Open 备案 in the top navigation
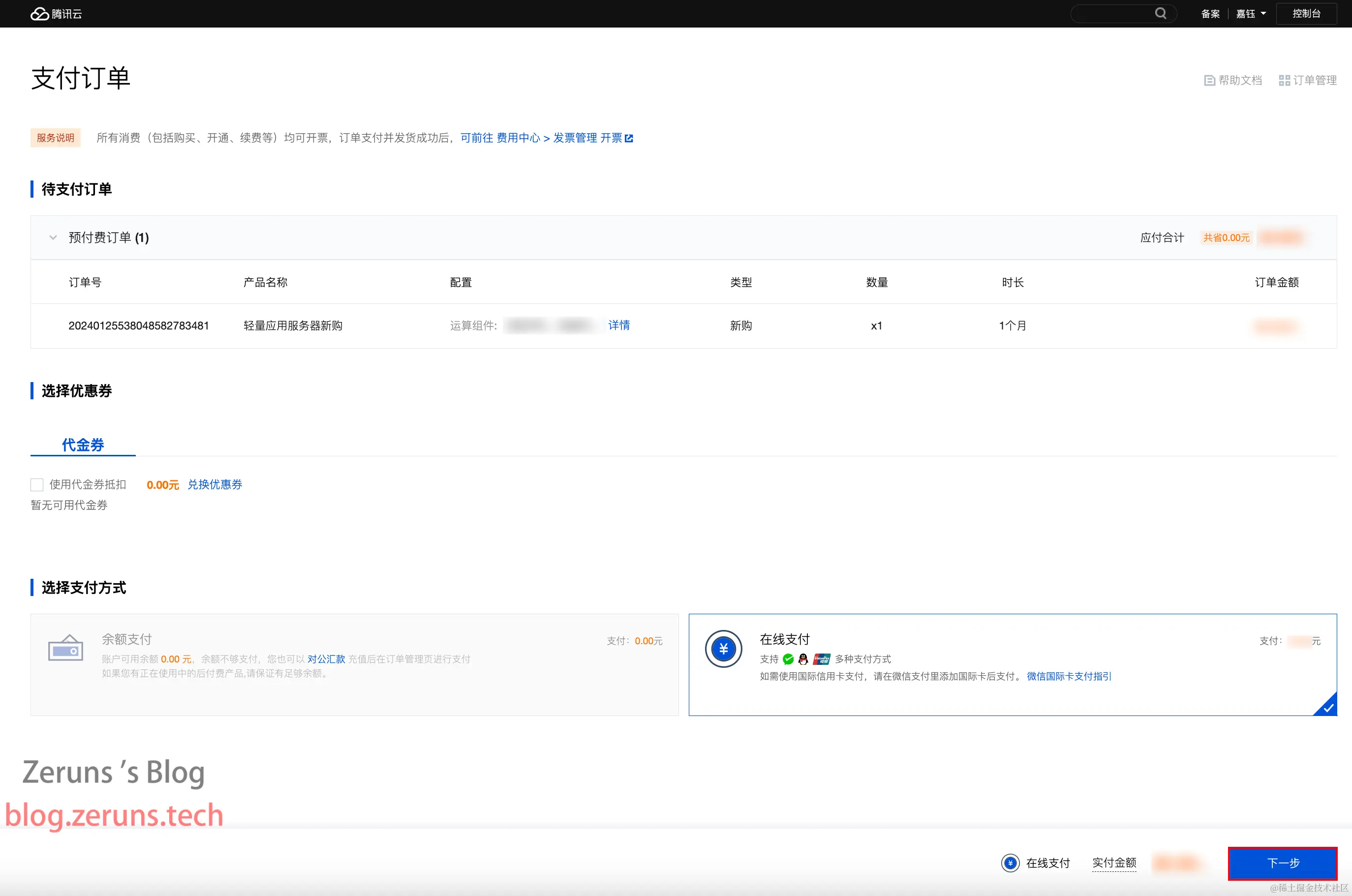 (1210, 14)
